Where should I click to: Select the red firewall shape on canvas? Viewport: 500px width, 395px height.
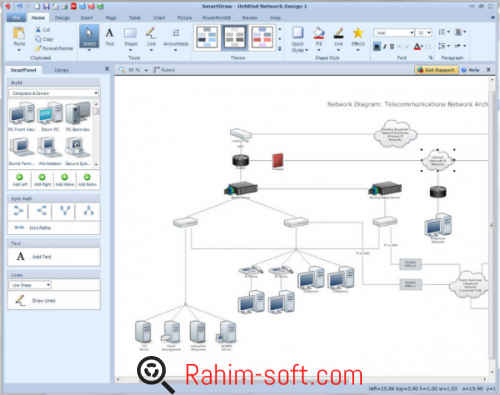point(278,160)
